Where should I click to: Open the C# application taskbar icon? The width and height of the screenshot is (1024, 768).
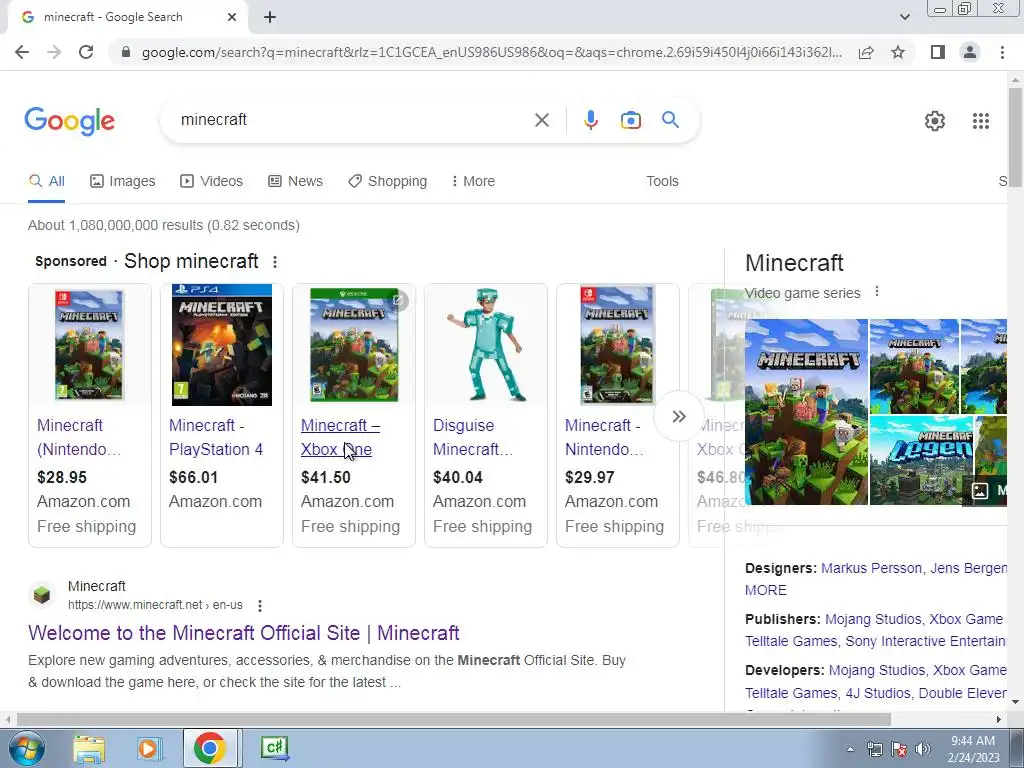(274, 748)
